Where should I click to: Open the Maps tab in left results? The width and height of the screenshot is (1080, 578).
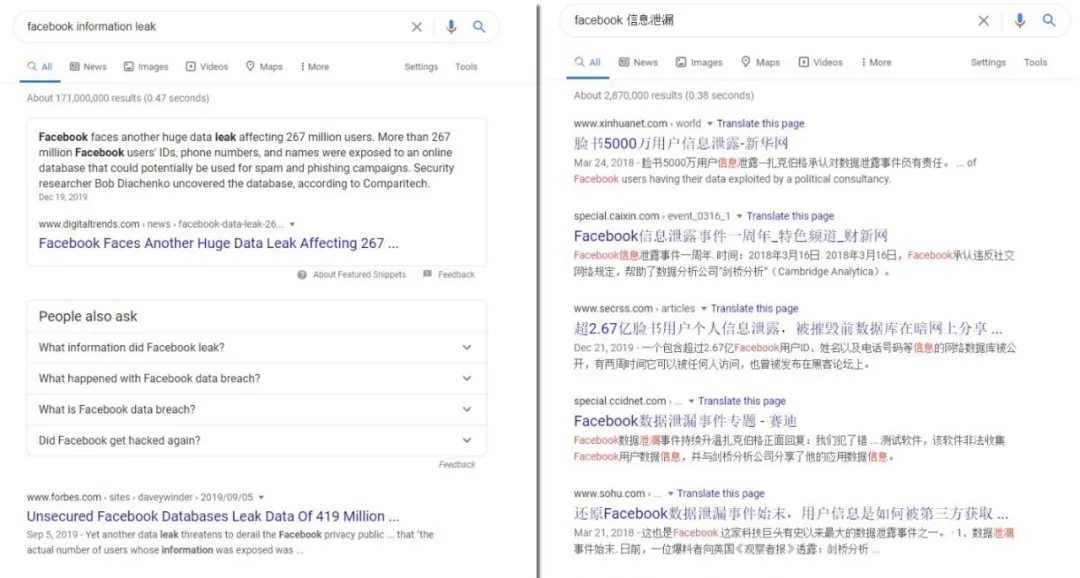[264, 67]
